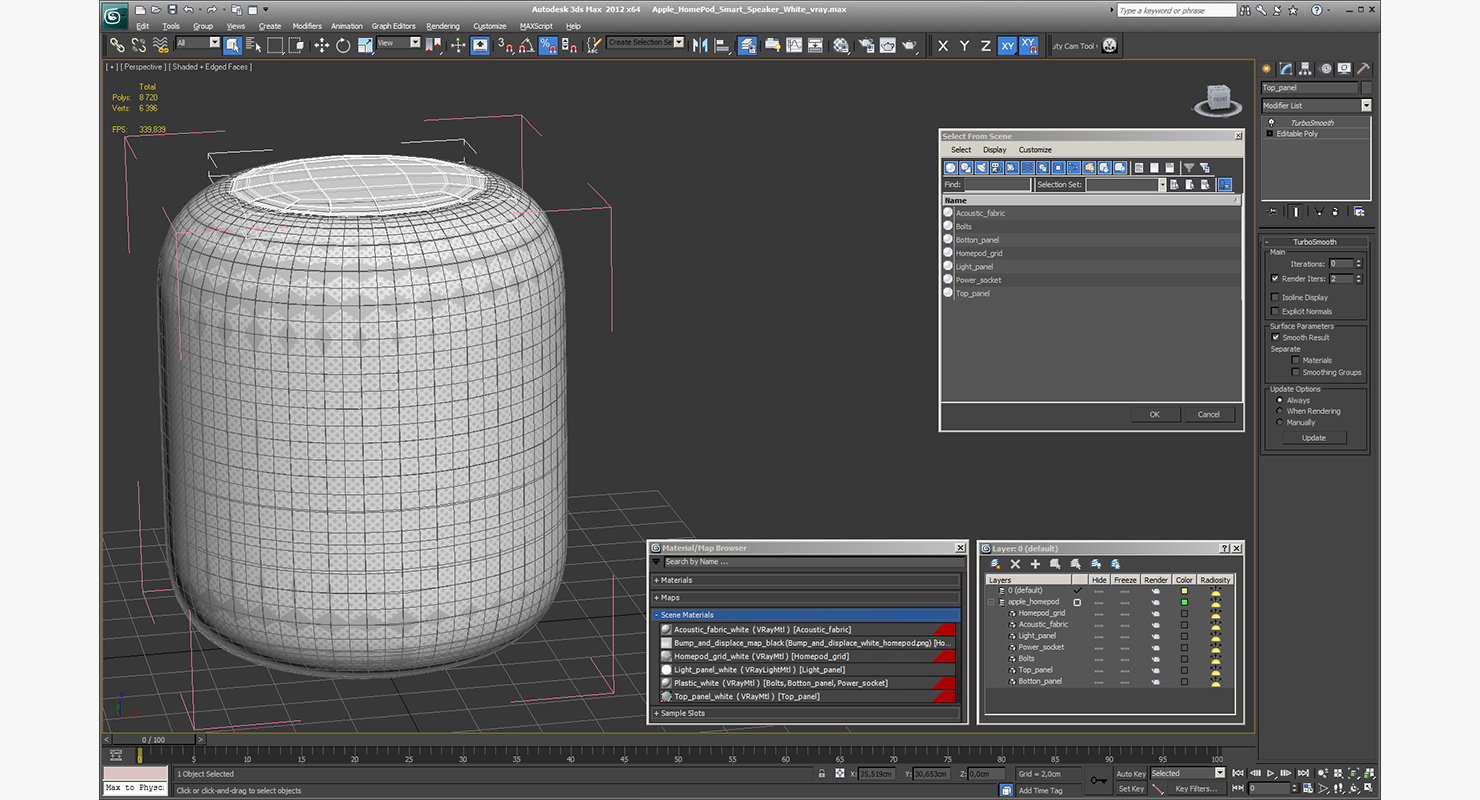Open Render Setup teapot icon
Image resolution: width=1480 pixels, height=800 pixels.
coord(865,45)
